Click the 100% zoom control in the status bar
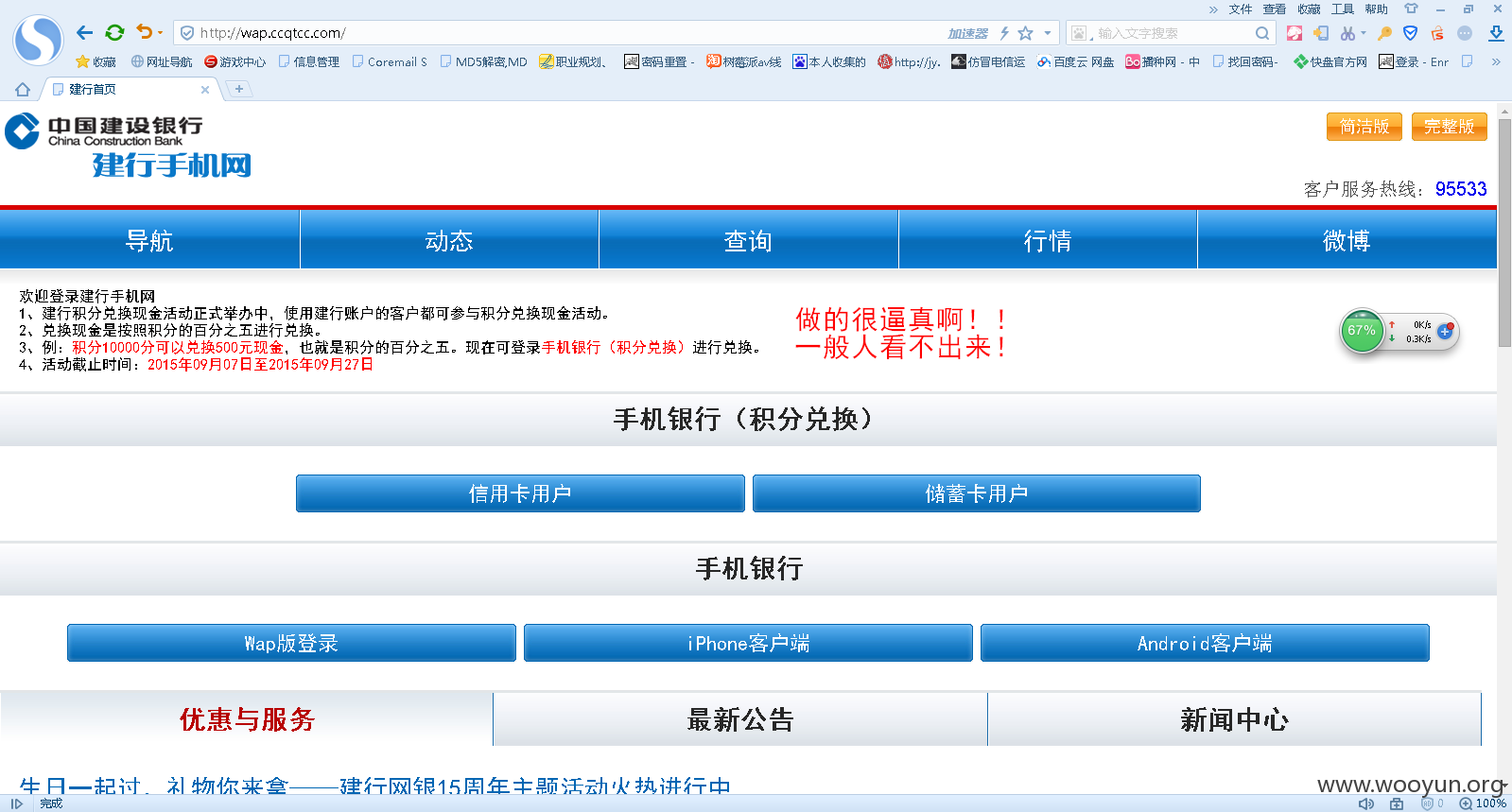 1485,803
